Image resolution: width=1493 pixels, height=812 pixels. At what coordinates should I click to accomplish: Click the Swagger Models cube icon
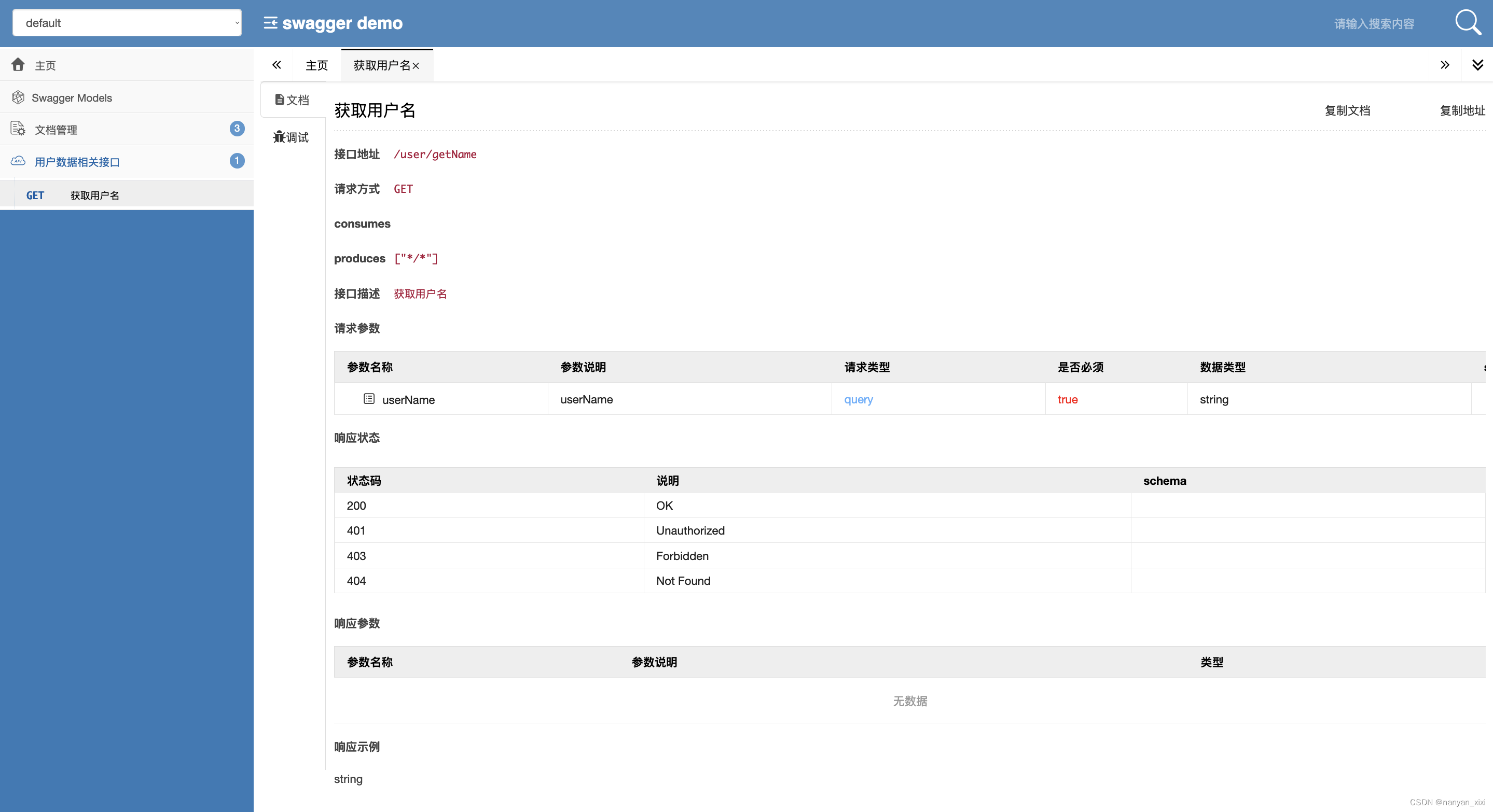coord(18,97)
